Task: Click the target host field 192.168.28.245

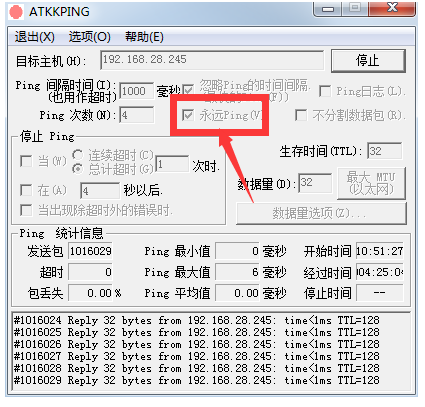Action: [x=212, y=60]
